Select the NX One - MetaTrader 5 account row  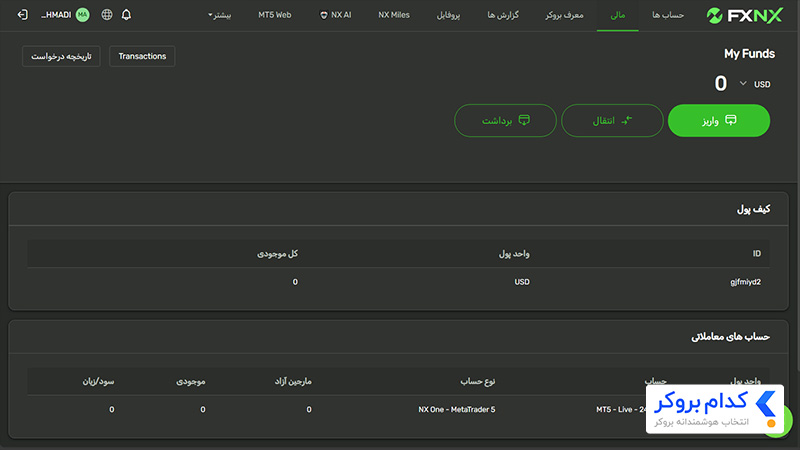click(398, 409)
